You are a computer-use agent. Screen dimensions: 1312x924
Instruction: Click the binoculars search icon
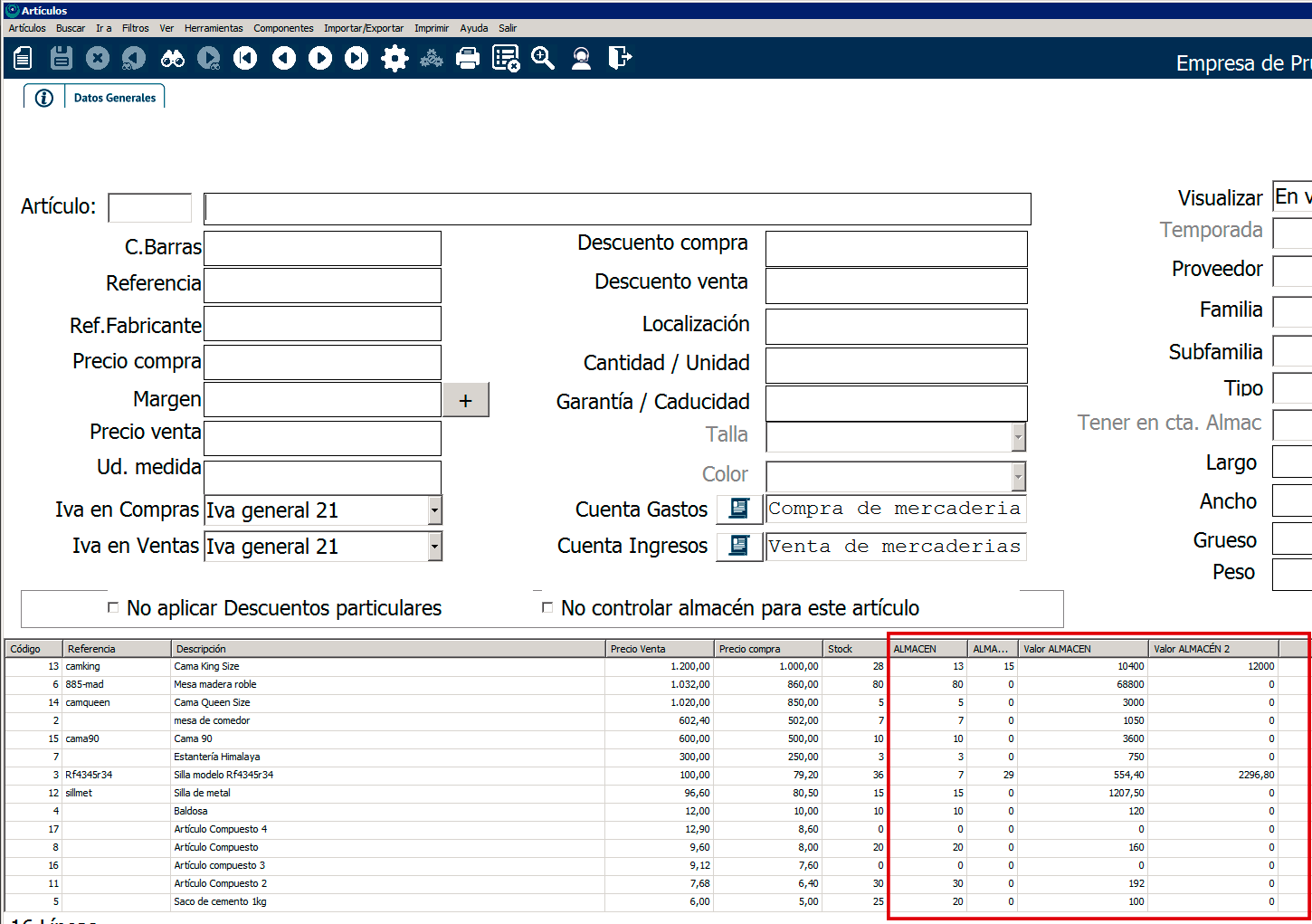pos(172,59)
